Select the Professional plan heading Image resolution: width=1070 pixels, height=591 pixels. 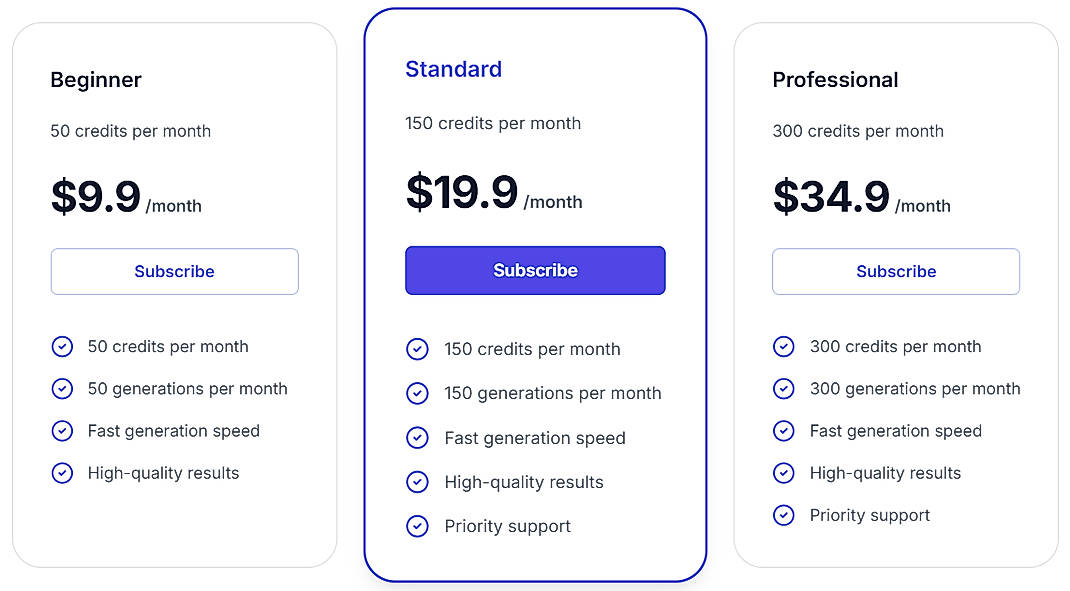[x=836, y=80]
